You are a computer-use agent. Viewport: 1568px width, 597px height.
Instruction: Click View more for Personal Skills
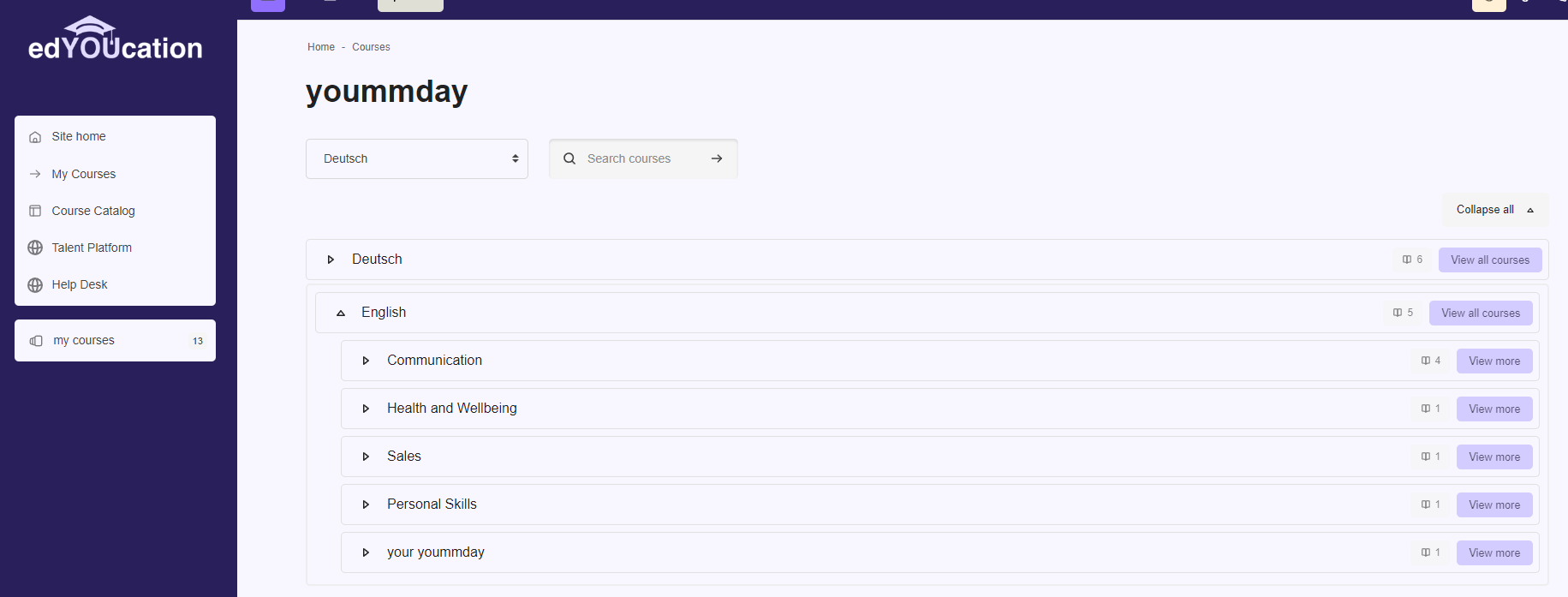(1494, 504)
